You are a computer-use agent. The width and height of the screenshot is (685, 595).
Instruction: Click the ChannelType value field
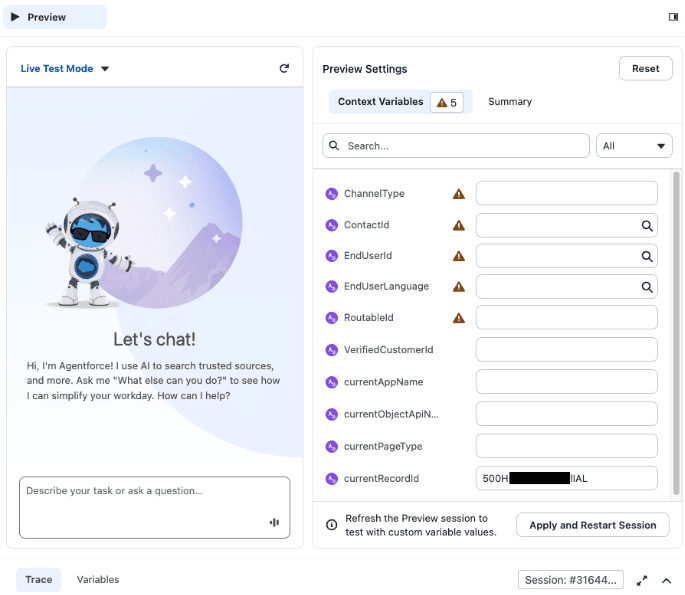(567, 193)
